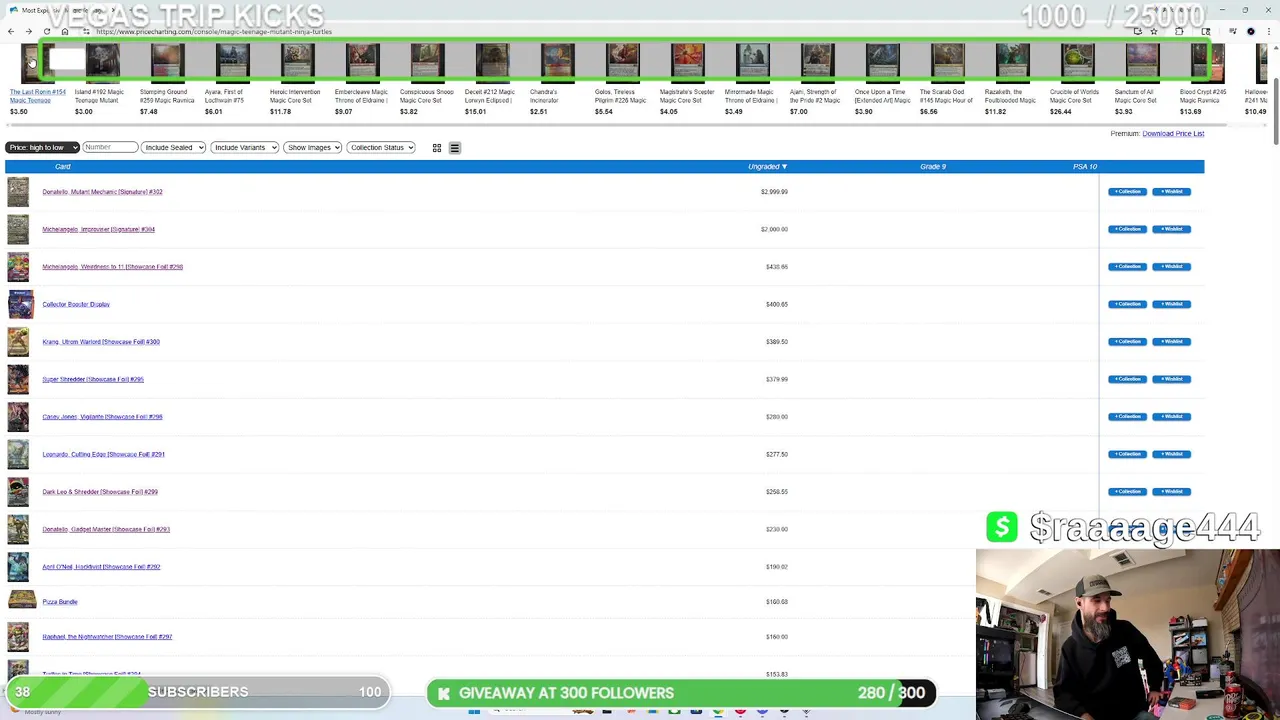
Task: Open Collector Booster Display link
Action: point(76,304)
